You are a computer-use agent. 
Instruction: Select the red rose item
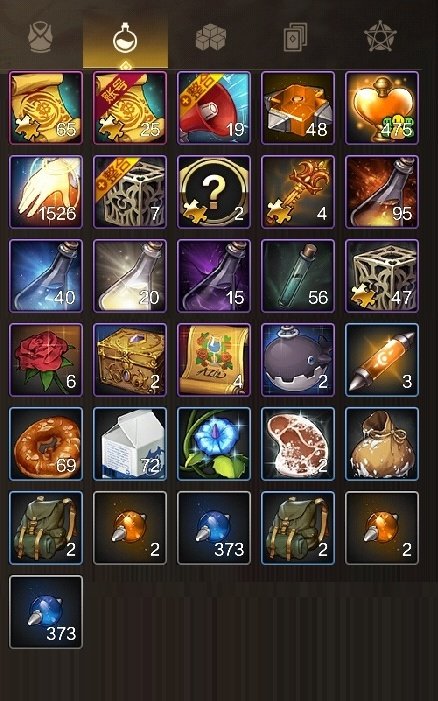coord(46,360)
